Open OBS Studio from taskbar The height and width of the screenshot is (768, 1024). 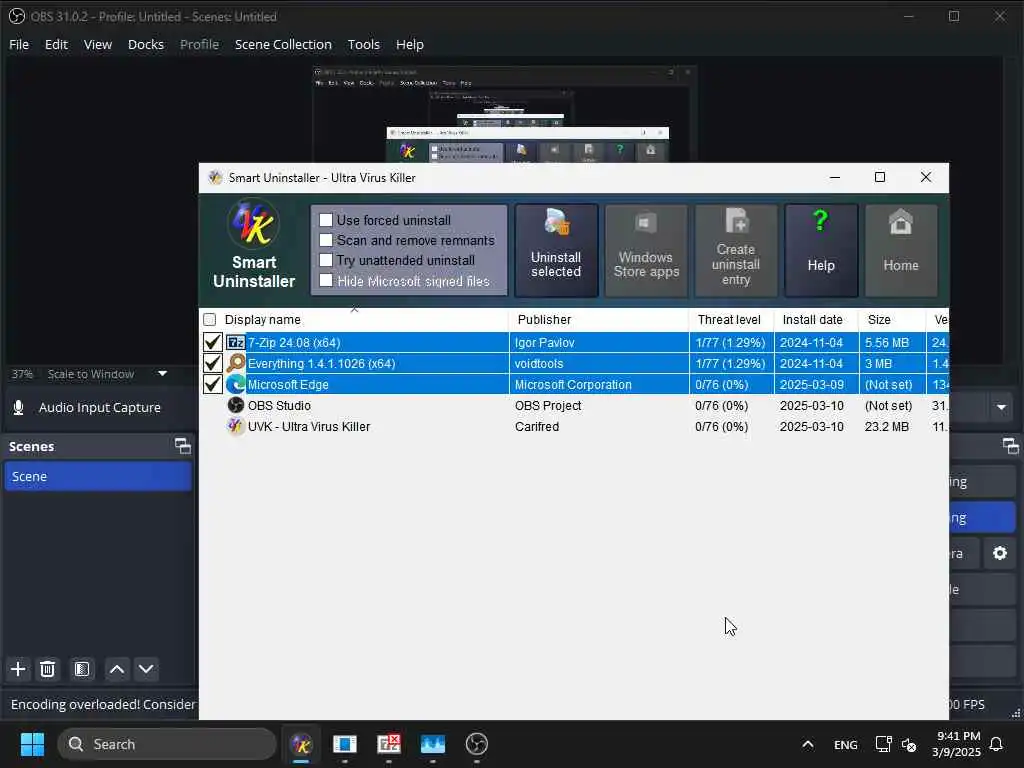point(477,744)
